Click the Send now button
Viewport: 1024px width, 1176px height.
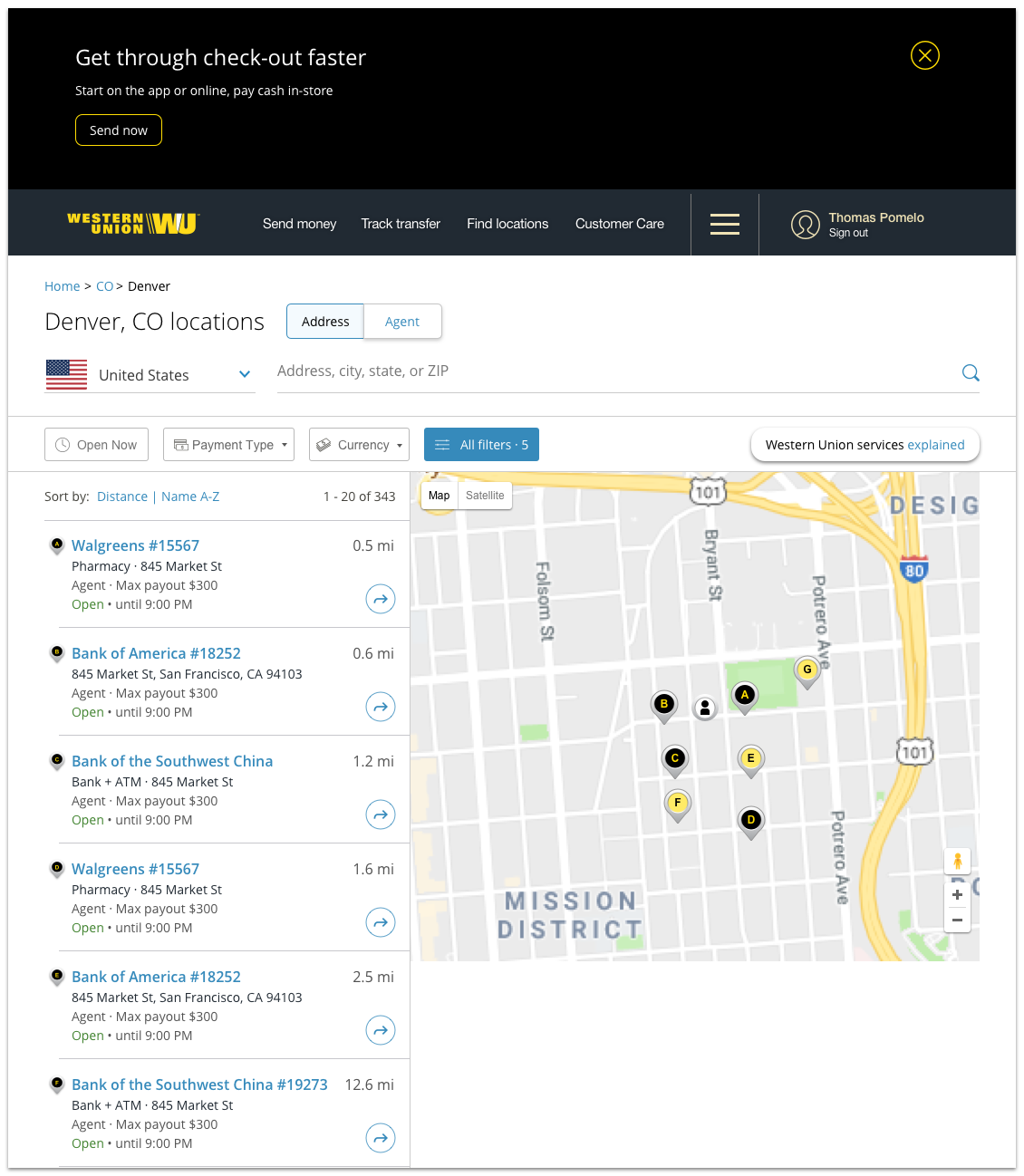point(119,130)
